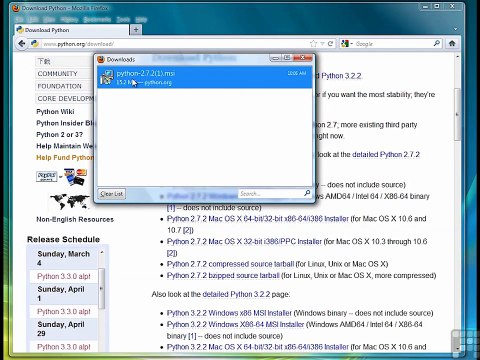This screenshot has height=360, width=480.
Task: Download Python 2.7.2 Mac OS X 64-bit/32-bit installer
Action: [258, 219]
